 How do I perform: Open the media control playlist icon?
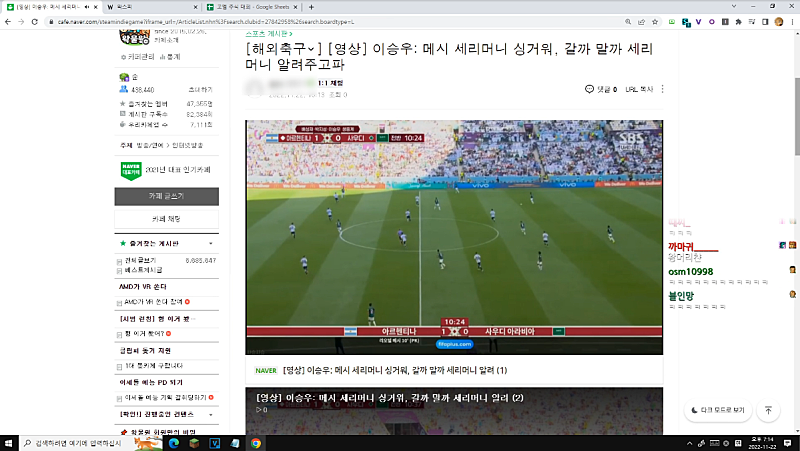(x=752, y=22)
